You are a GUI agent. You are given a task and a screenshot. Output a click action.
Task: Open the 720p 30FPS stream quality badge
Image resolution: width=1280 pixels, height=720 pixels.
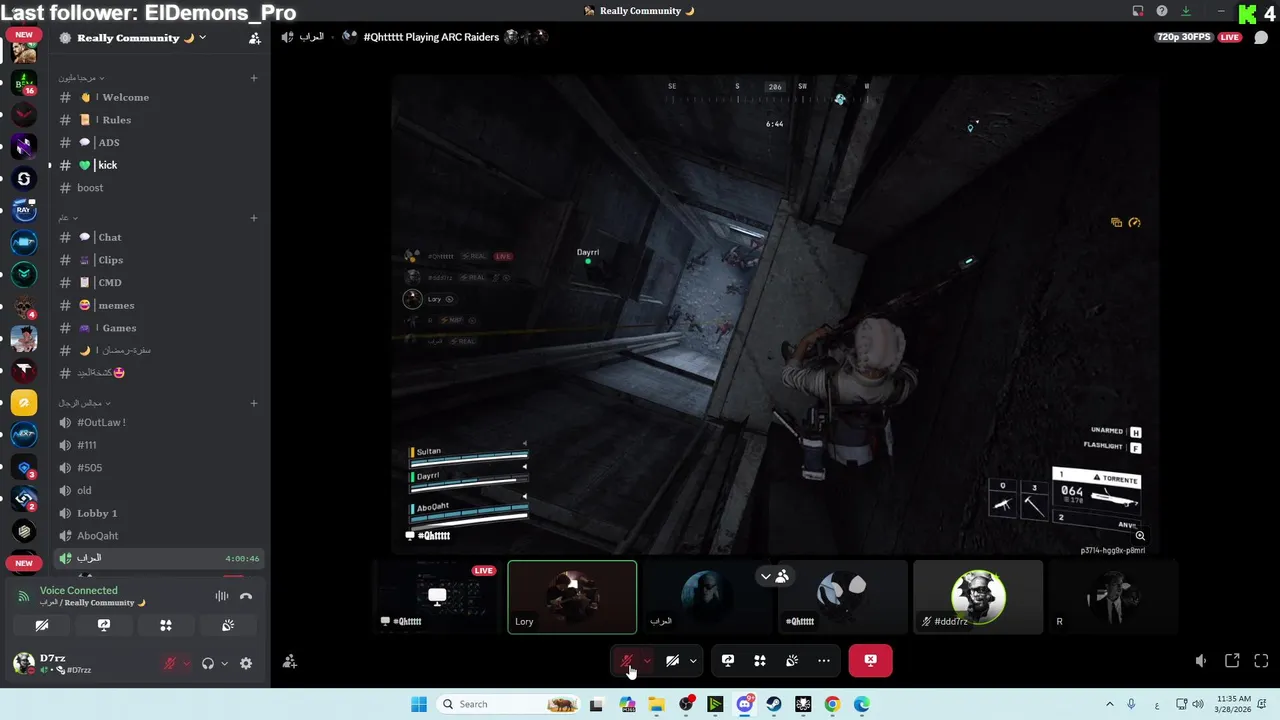click(1182, 37)
